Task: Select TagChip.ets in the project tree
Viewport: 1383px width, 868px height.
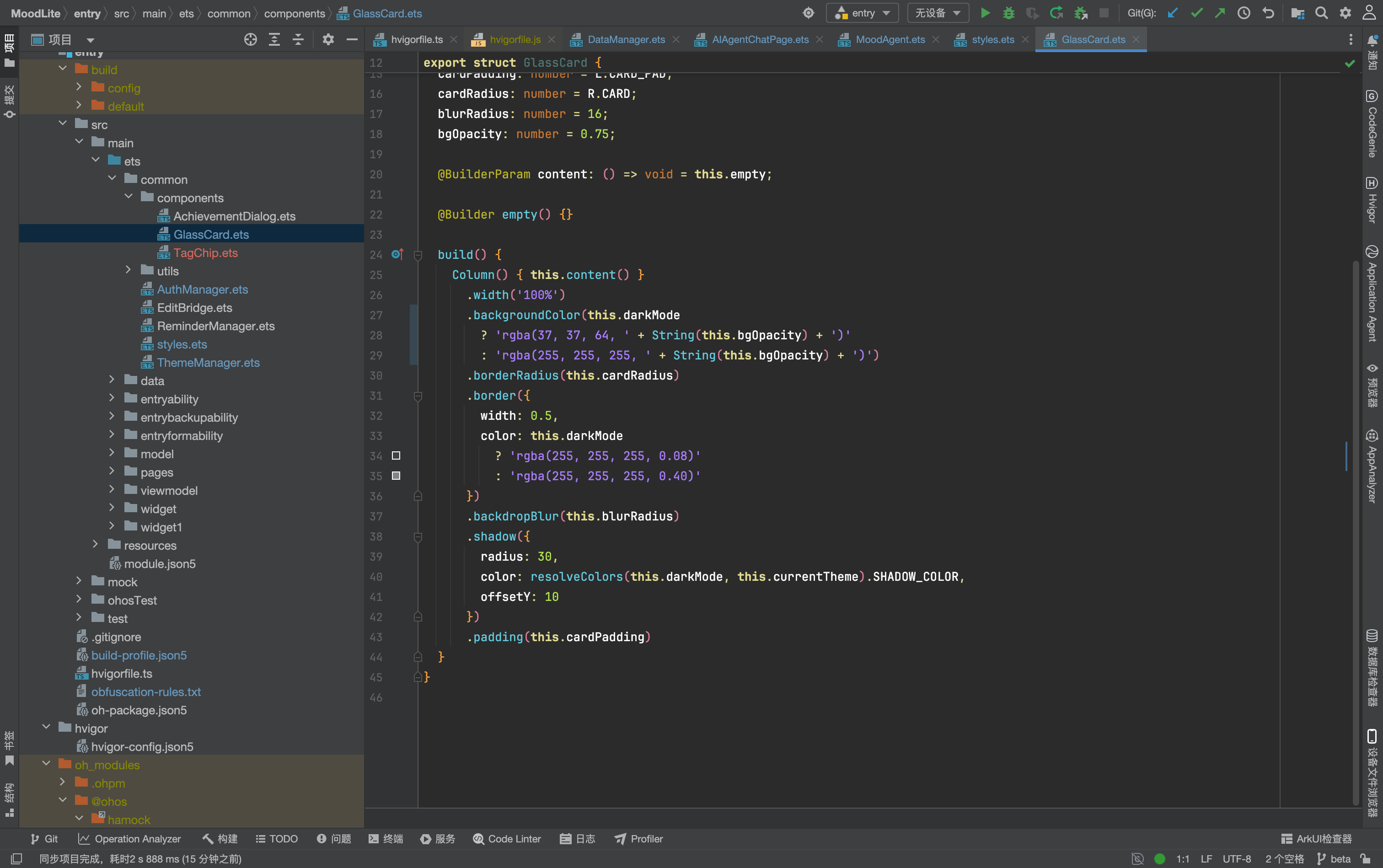Action: [x=205, y=252]
